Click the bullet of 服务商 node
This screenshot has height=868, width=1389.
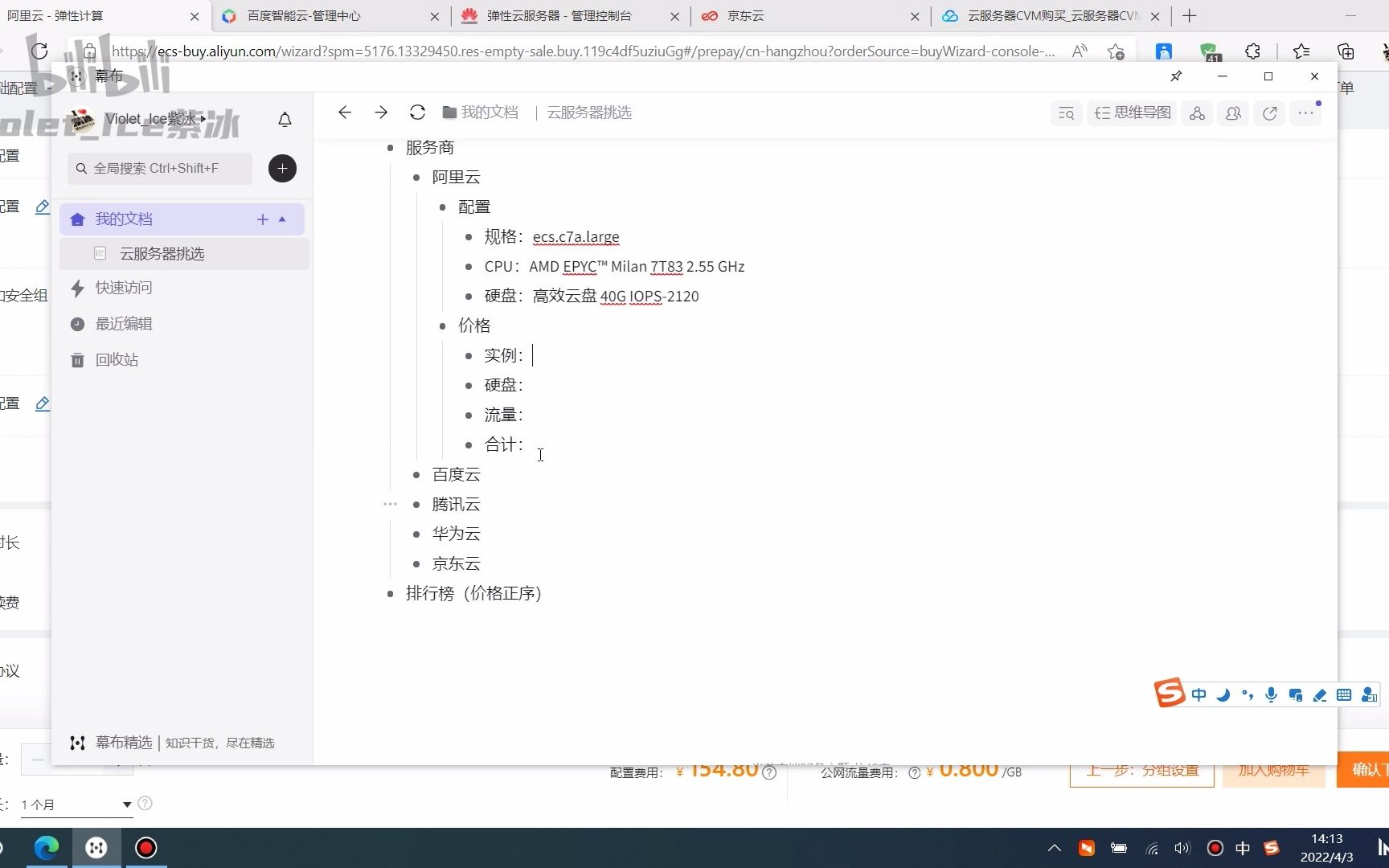[391, 148]
